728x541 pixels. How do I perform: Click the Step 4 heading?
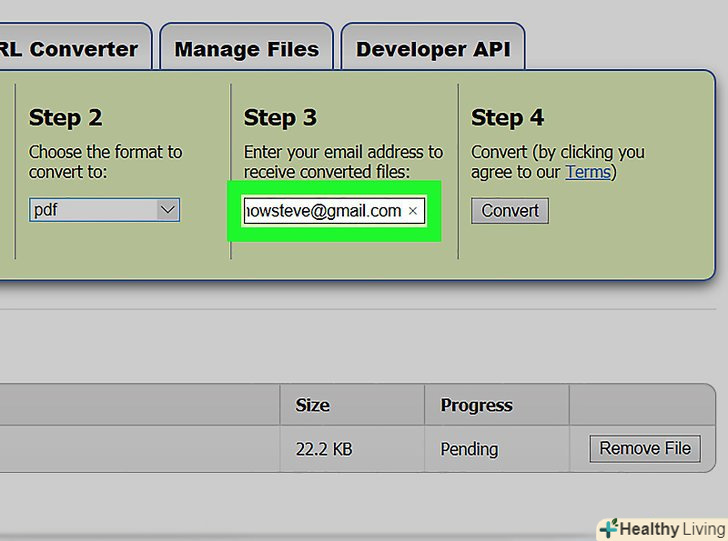click(x=507, y=118)
